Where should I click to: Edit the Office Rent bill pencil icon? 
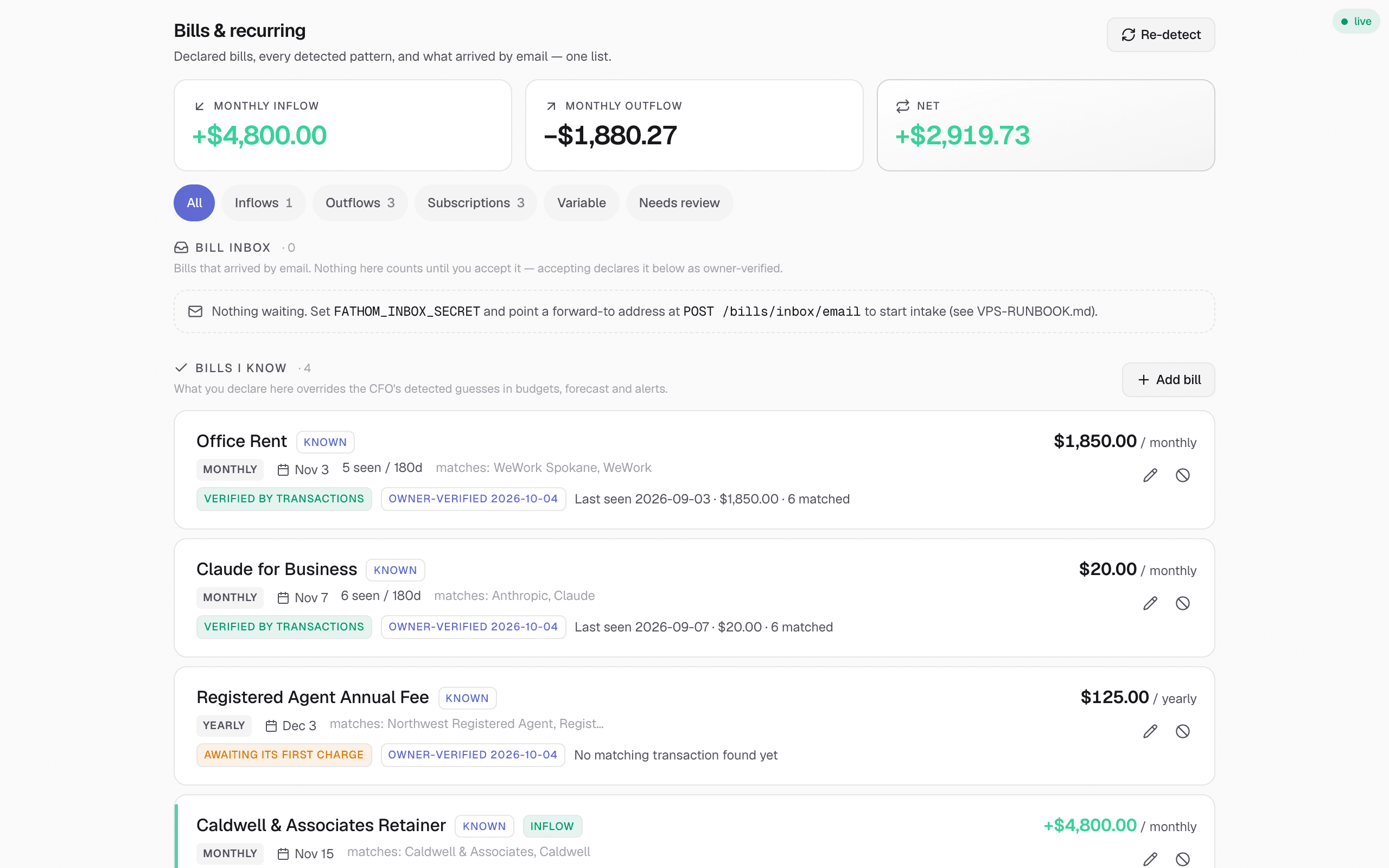point(1150,475)
